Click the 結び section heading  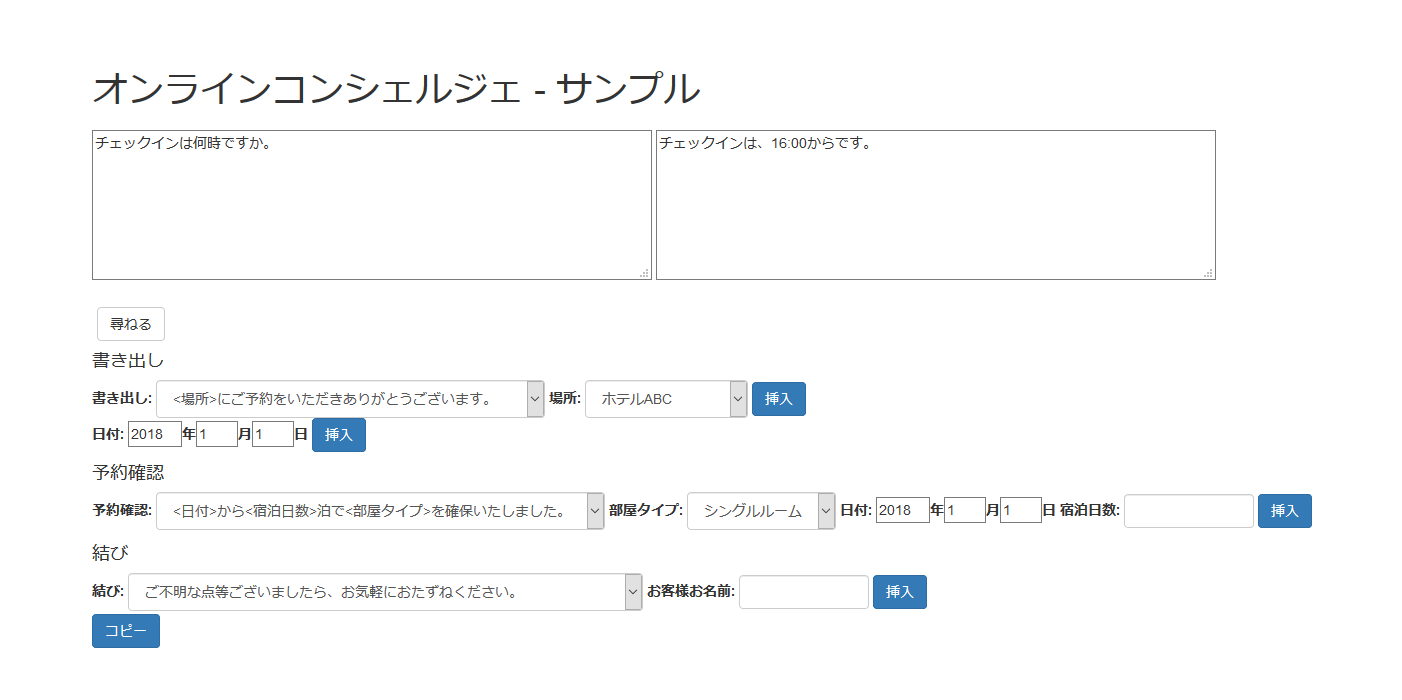[110, 553]
